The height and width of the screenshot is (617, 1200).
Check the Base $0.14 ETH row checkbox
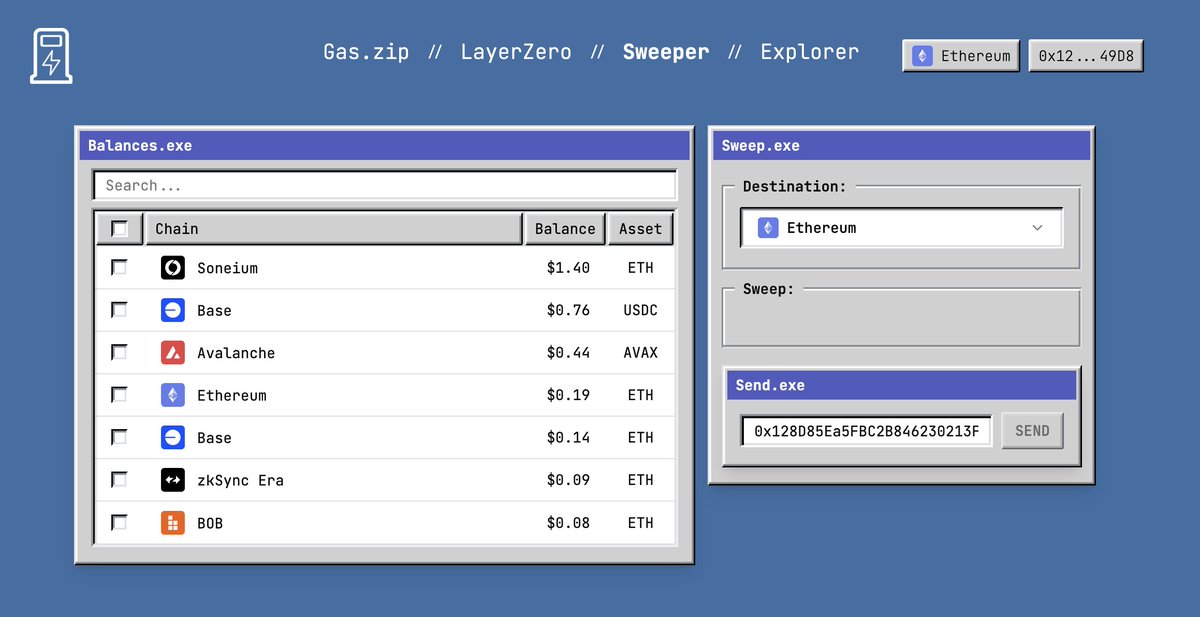pyautogui.click(x=119, y=437)
